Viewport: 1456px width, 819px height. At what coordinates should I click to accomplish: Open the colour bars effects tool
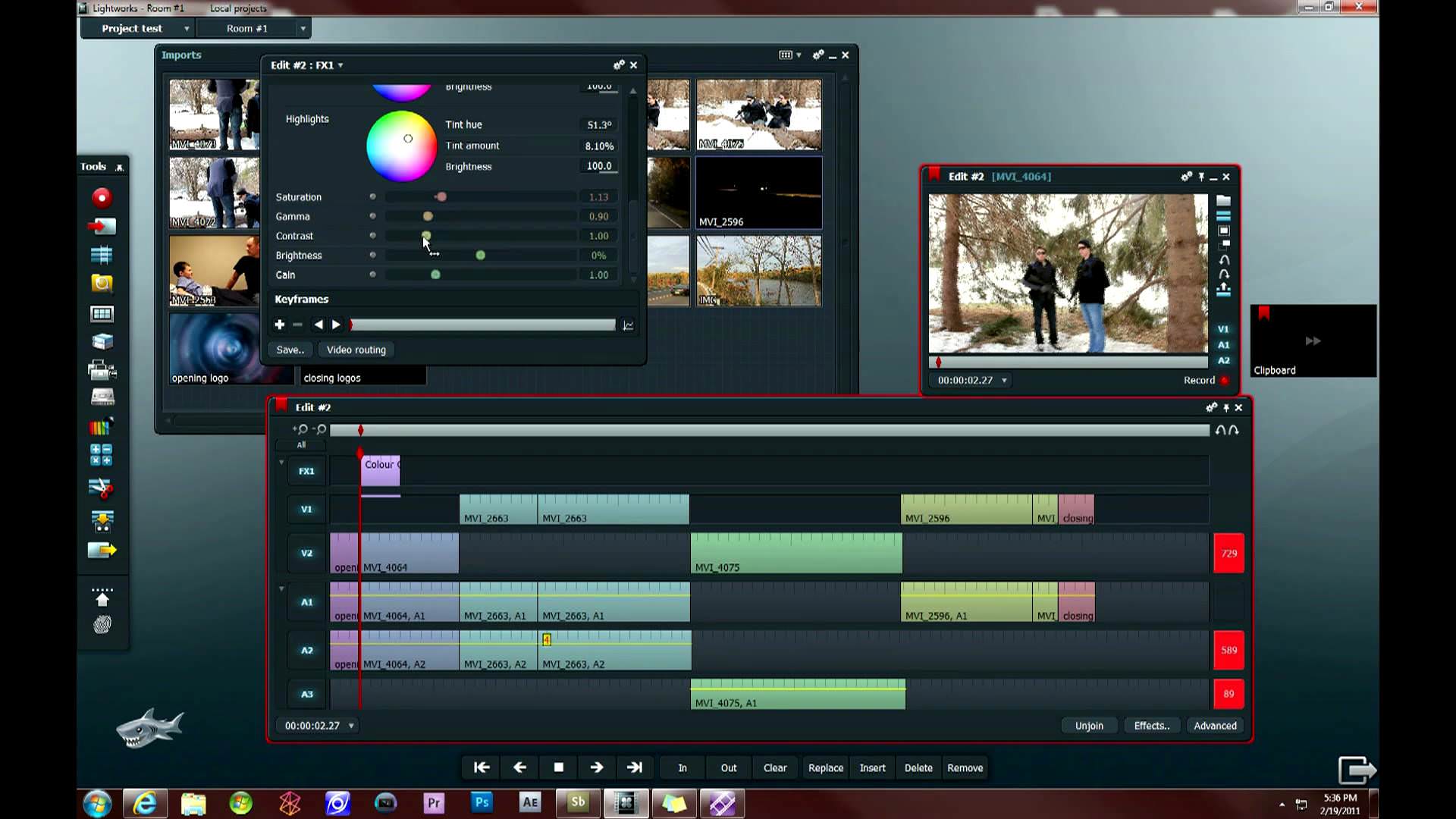click(x=102, y=427)
